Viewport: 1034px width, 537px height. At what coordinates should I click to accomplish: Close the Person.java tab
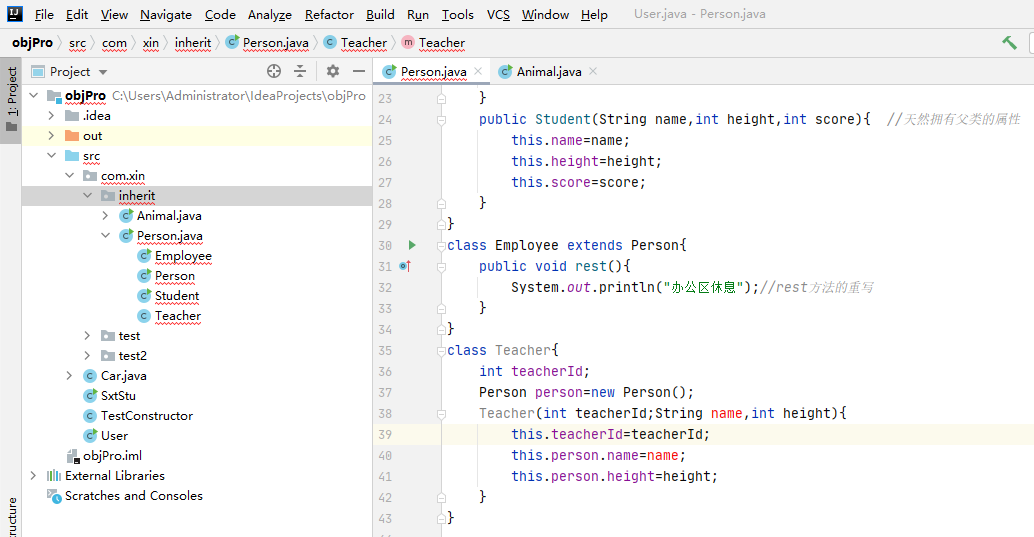[478, 71]
